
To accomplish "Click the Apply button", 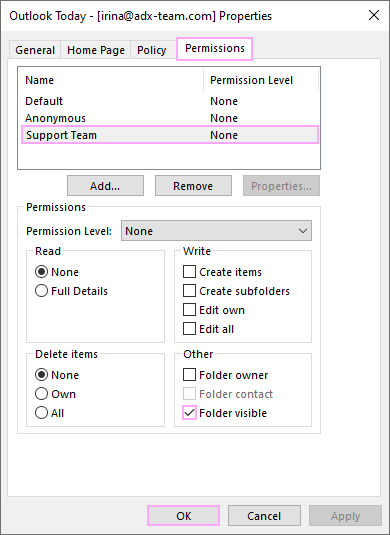I will pyautogui.click(x=345, y=516).
